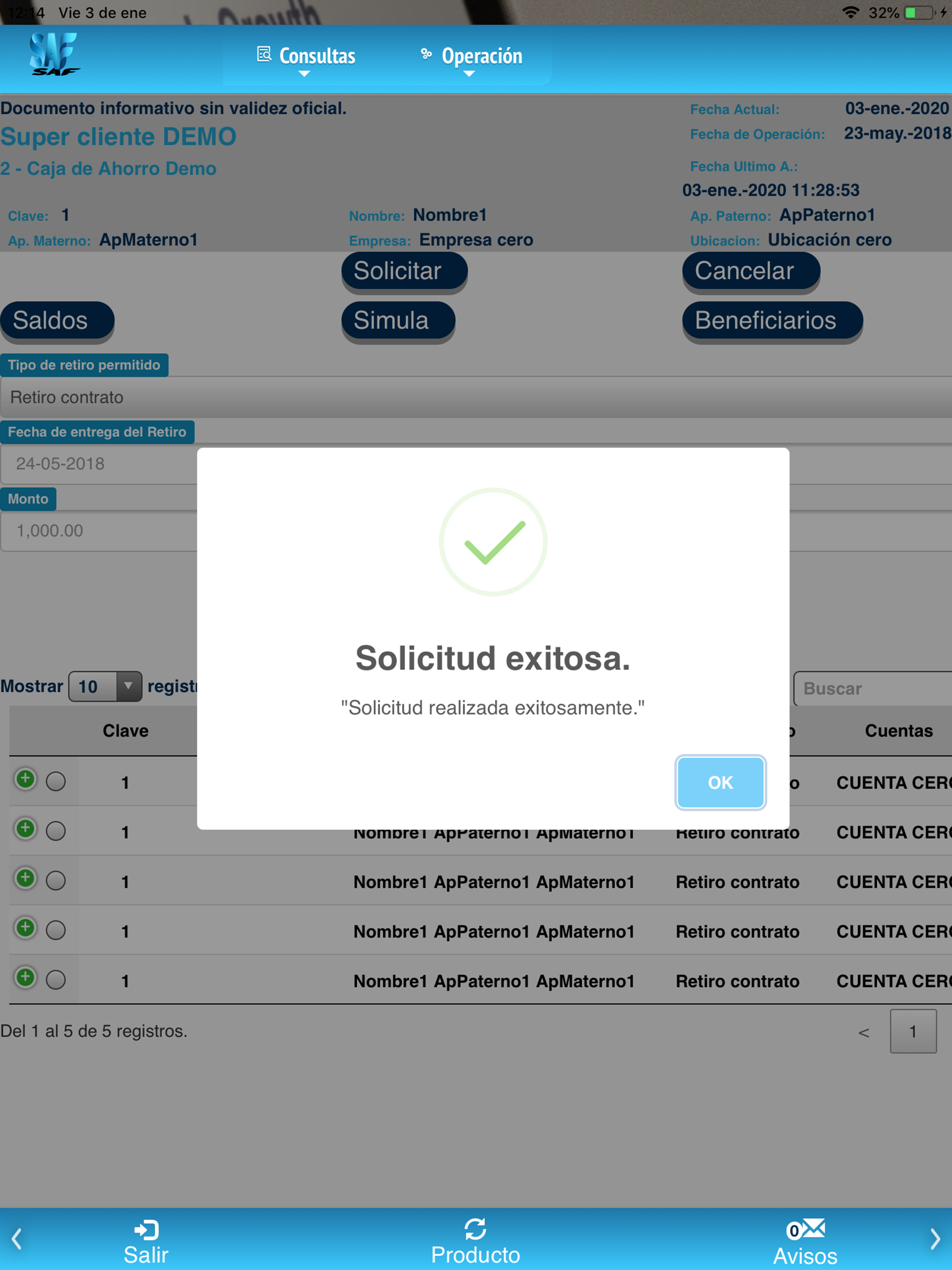This screenshot has height=1270, width=952.
Task: Tap the Wi-Fi icon in the status bar
Action: coord(850,13)
